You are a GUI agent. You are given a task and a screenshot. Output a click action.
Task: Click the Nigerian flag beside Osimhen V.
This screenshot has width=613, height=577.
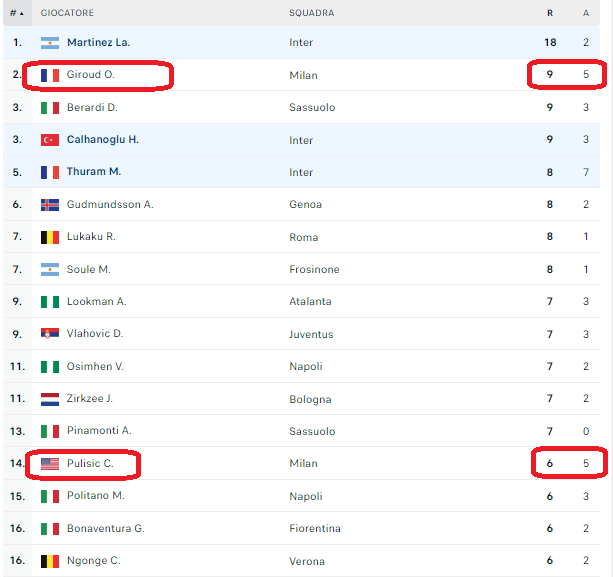pos(50,367)
